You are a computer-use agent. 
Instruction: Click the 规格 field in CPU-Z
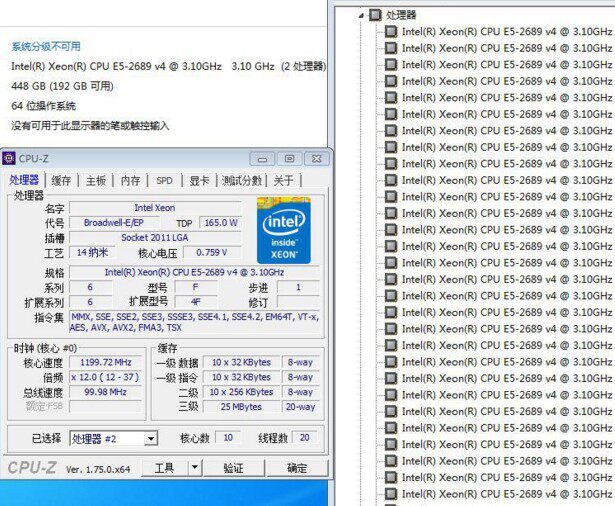click(194, 272)
